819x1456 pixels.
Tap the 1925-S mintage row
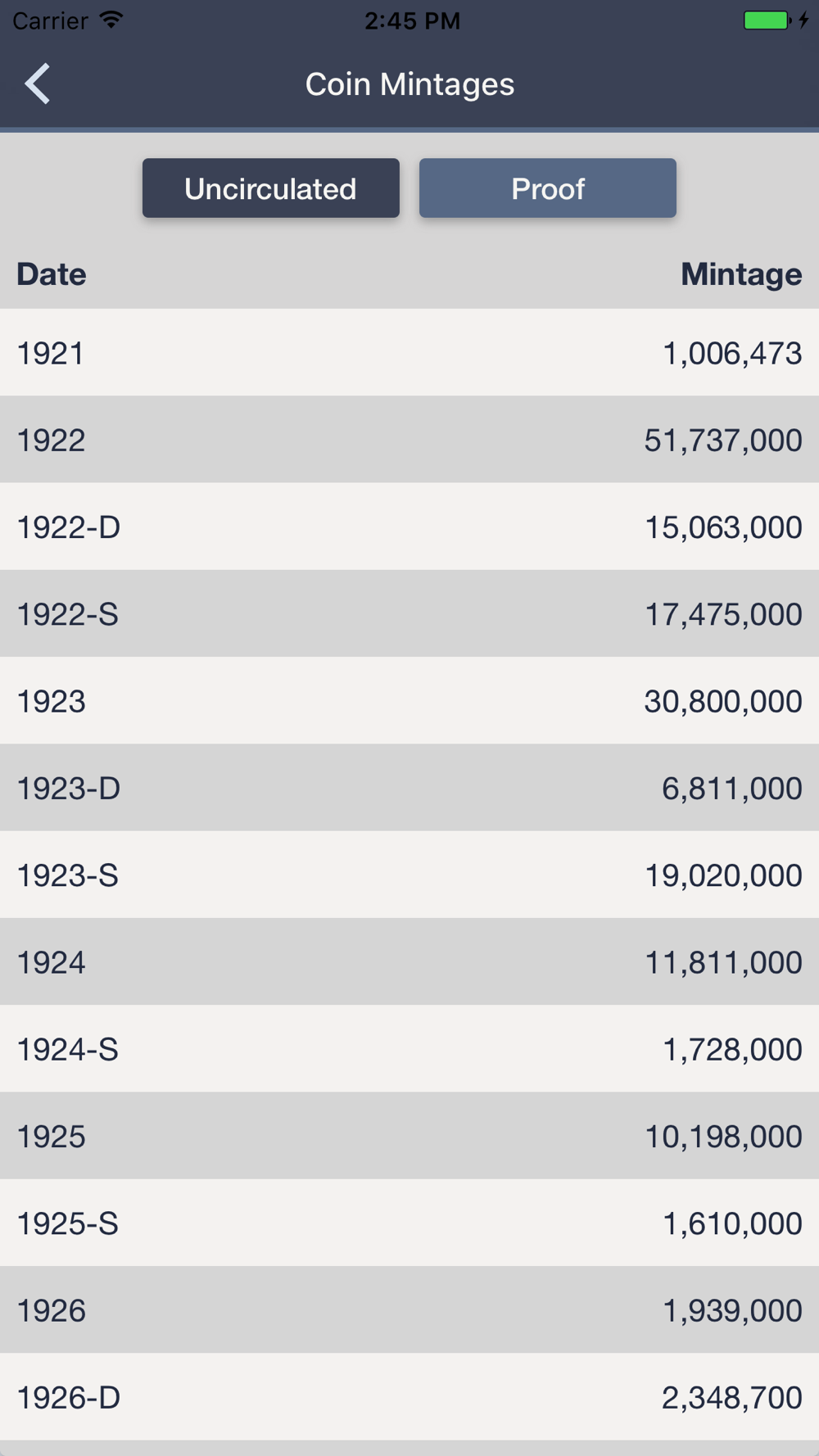tap(409, 1223)
